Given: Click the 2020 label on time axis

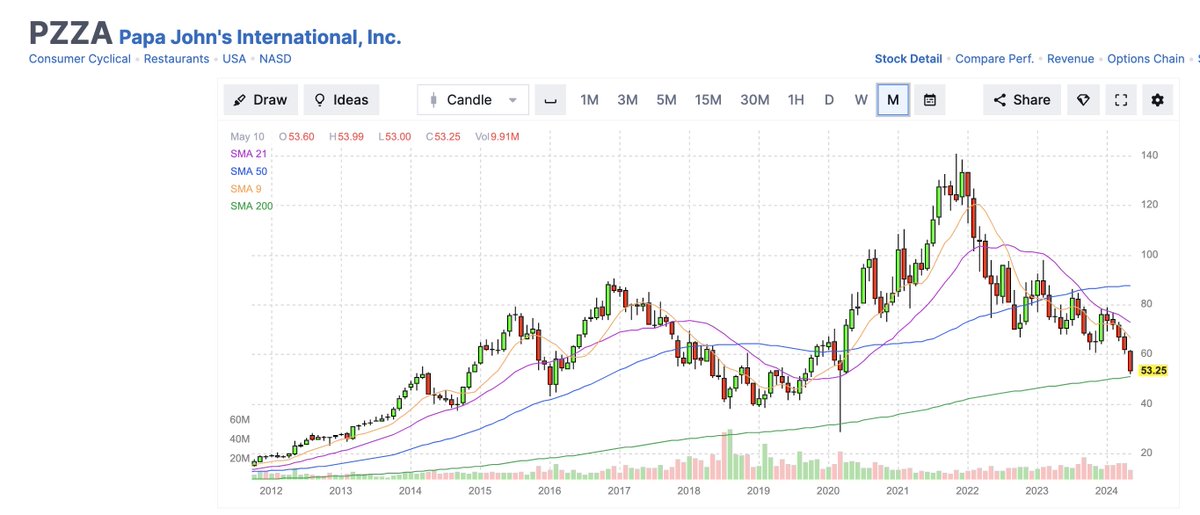Looking at the screenshot, I should coord(827,491).
